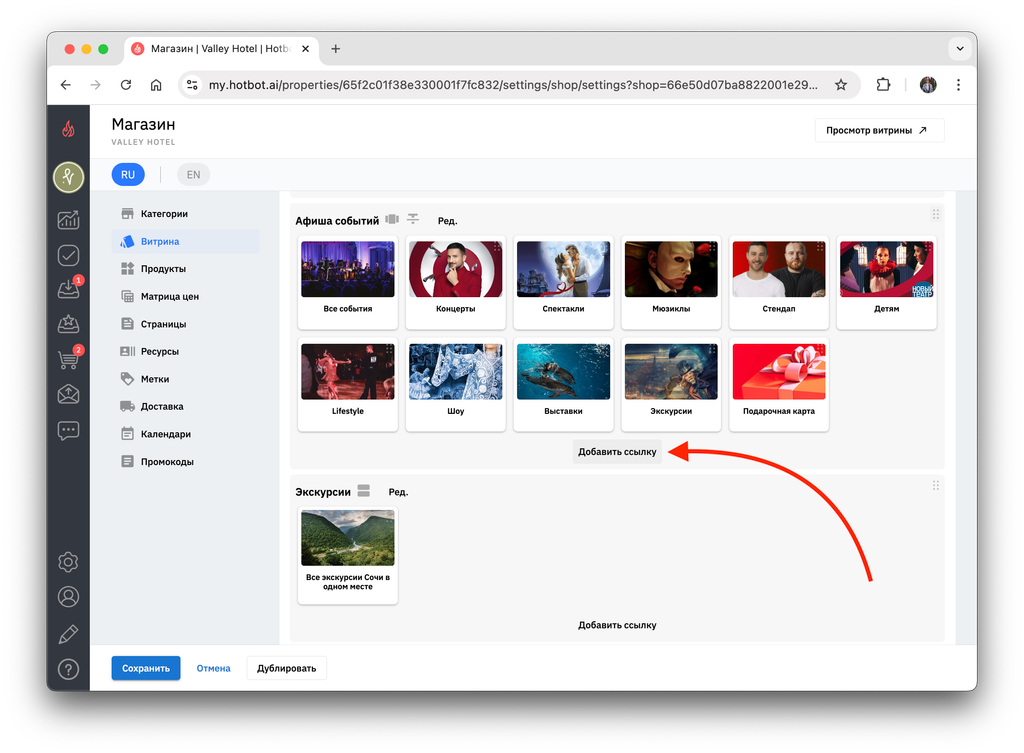
Task: Open the Шоу card
Action: (456, 385)
